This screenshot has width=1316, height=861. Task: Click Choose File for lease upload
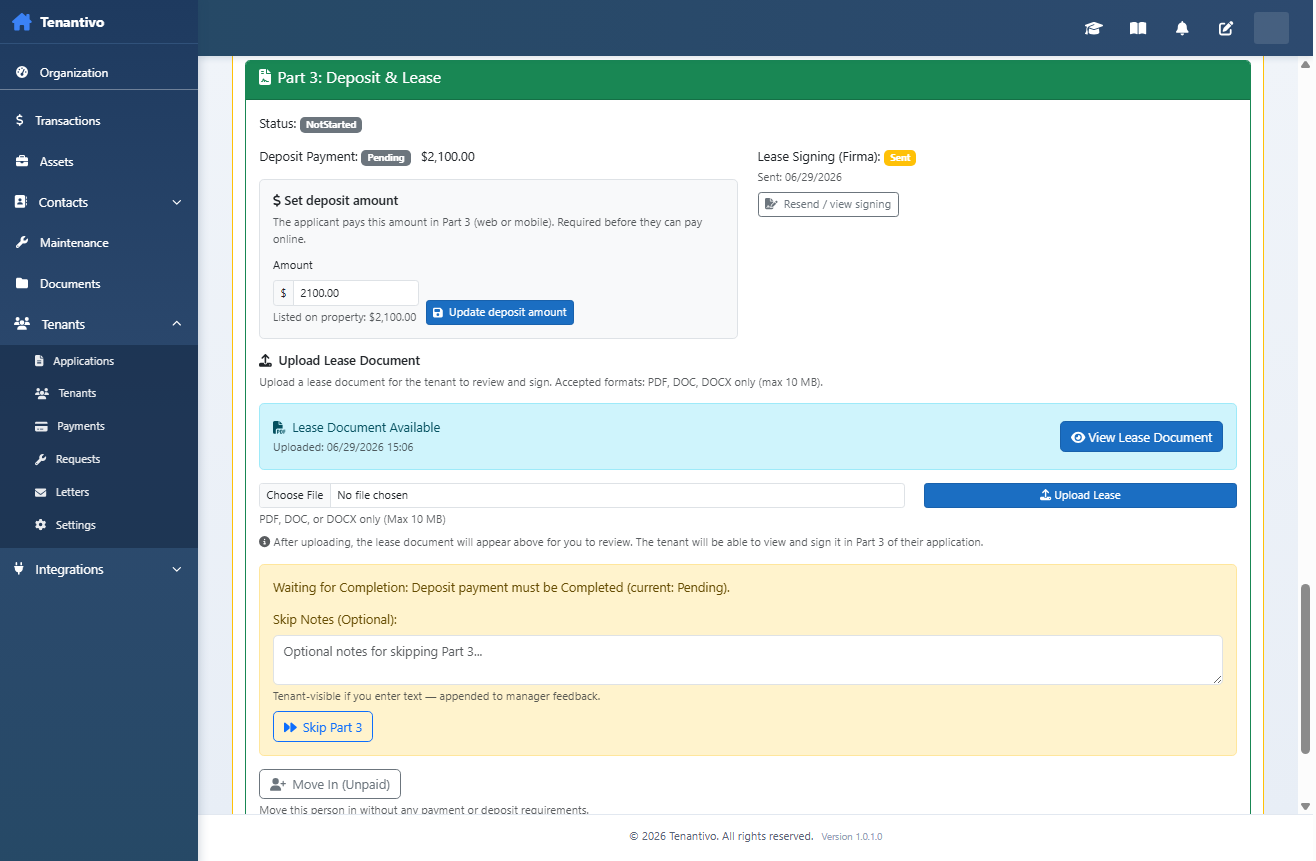[x=295, y=495]
